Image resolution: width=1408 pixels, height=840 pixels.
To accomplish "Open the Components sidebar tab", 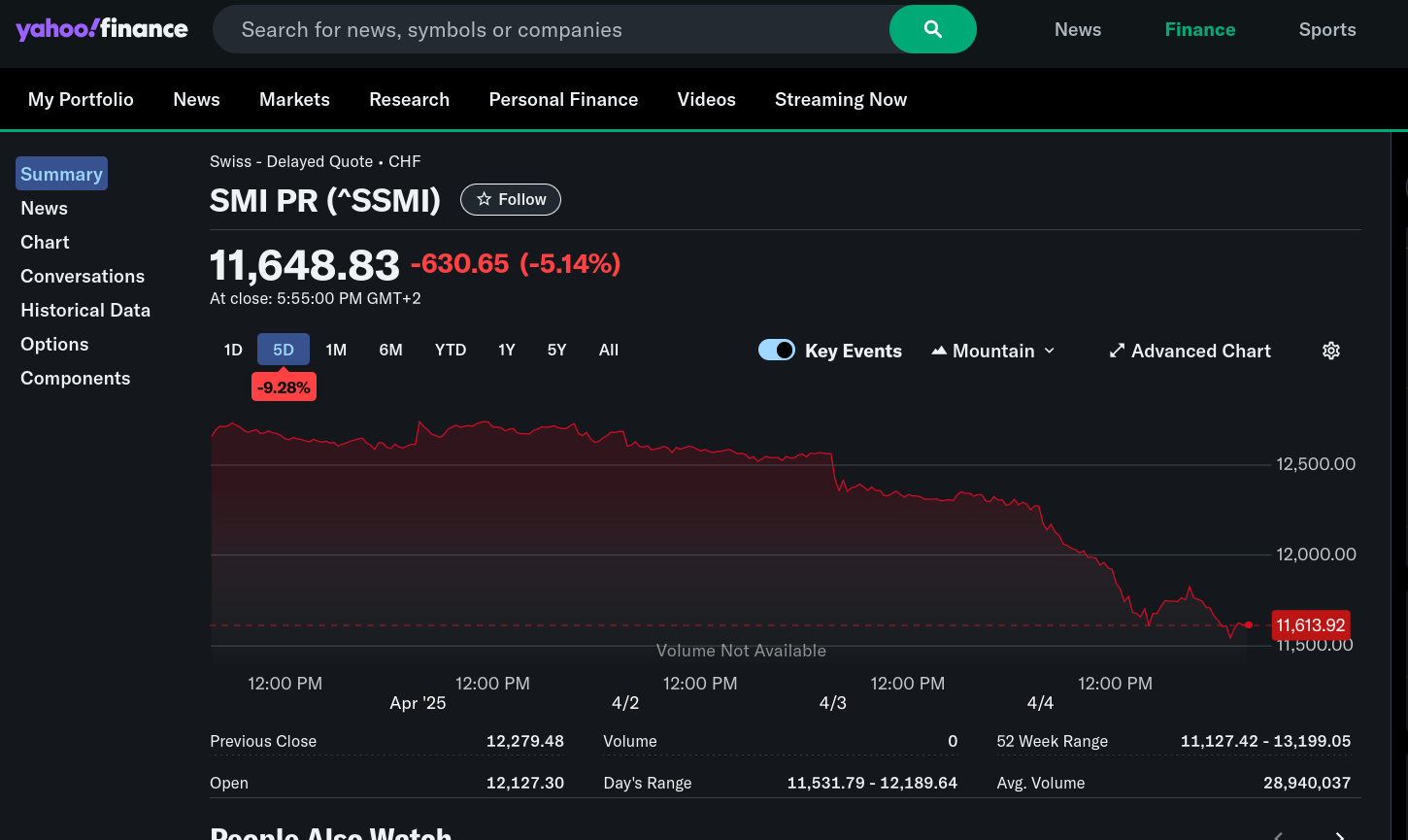I will coord(75,378).
